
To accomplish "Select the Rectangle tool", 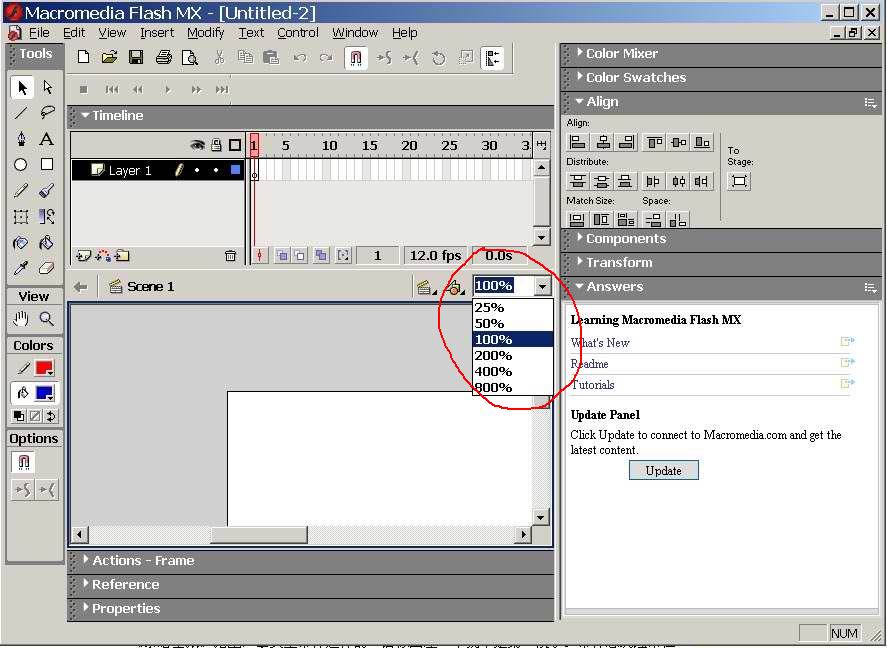I will (x=48, y=165).
